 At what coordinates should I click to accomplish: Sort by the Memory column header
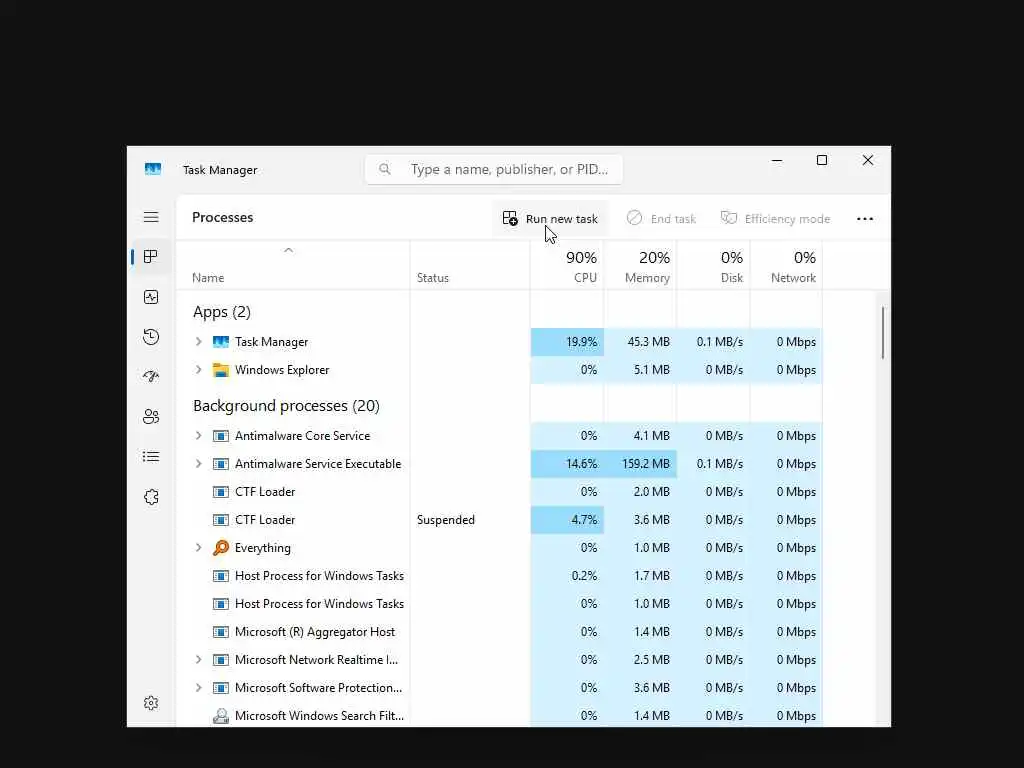point(641,267)
